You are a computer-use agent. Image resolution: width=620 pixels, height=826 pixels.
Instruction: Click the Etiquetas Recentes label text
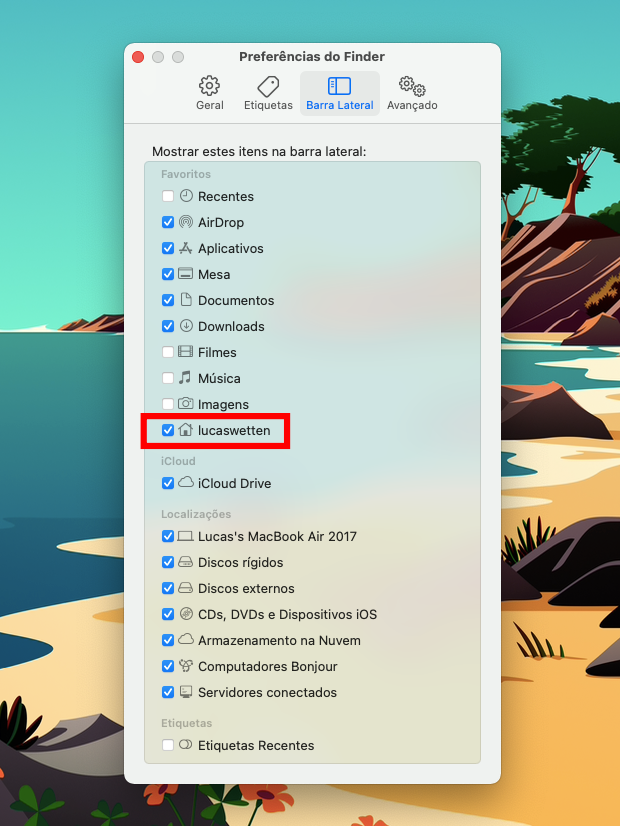[256, 745]
